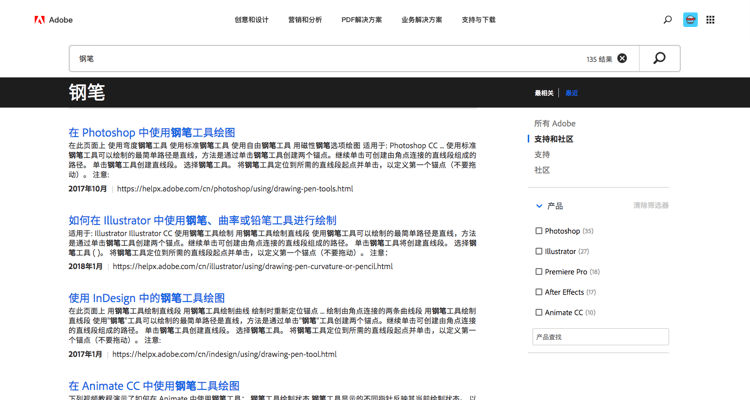Open the 创意和设计 menu

coord(251,20)
